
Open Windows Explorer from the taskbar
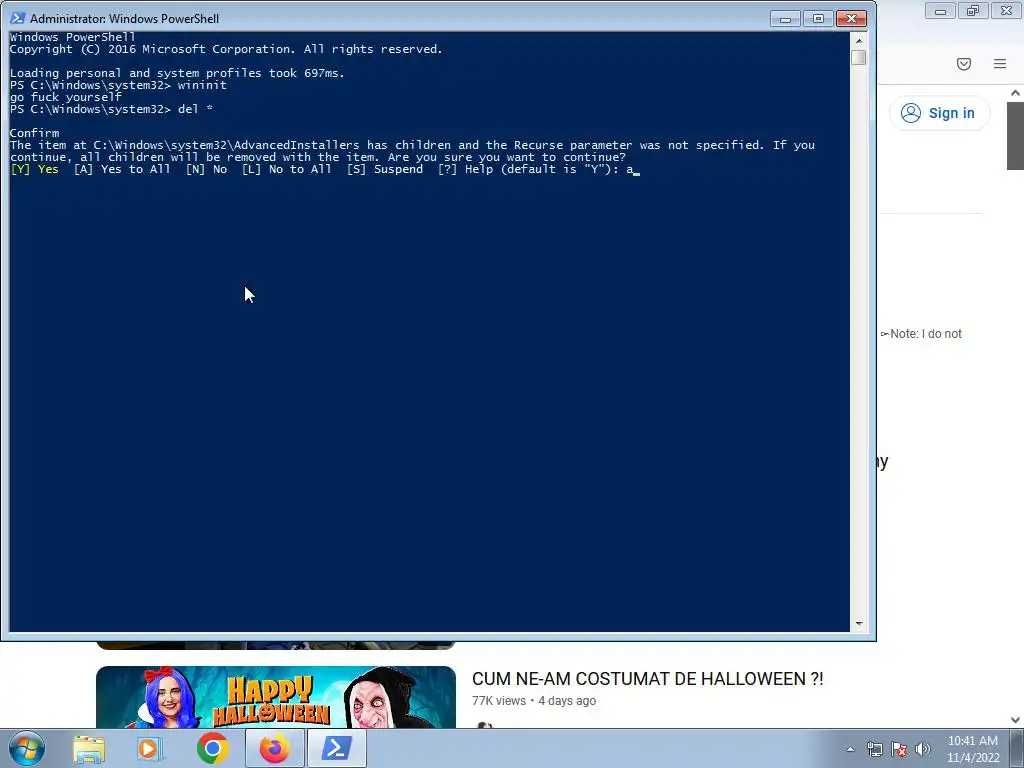point(89,748)
